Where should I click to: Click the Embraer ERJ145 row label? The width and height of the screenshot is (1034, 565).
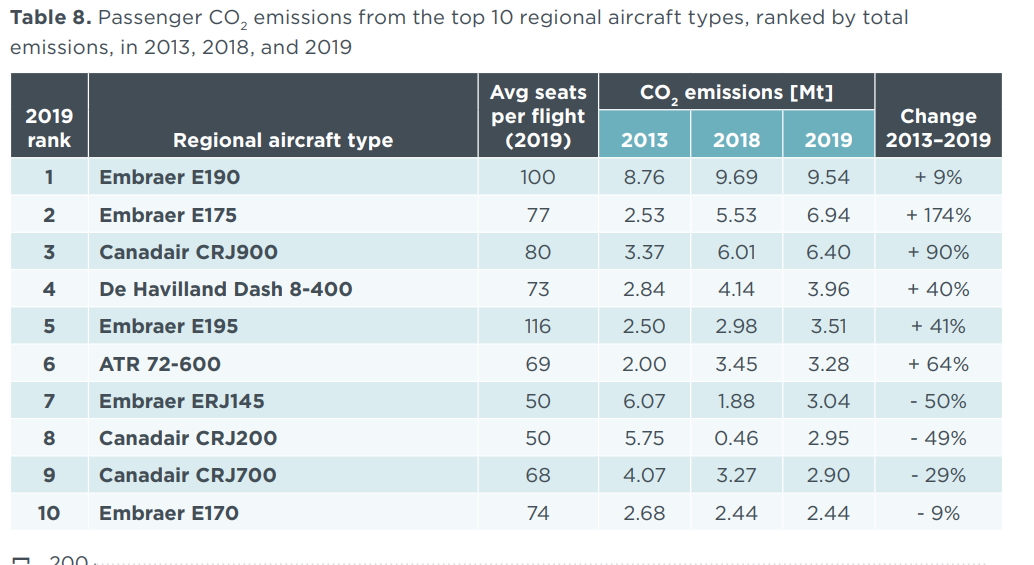click(x=181, y=401)
